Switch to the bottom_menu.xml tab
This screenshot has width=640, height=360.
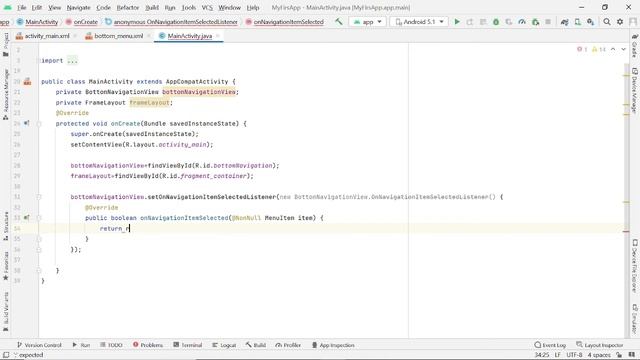pos(118,36)
